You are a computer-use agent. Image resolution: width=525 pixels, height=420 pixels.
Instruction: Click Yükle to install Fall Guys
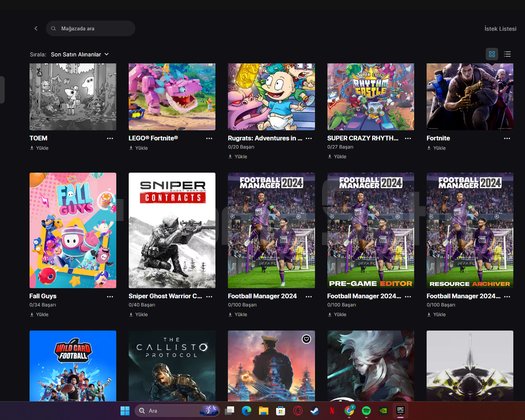point(39,314)
